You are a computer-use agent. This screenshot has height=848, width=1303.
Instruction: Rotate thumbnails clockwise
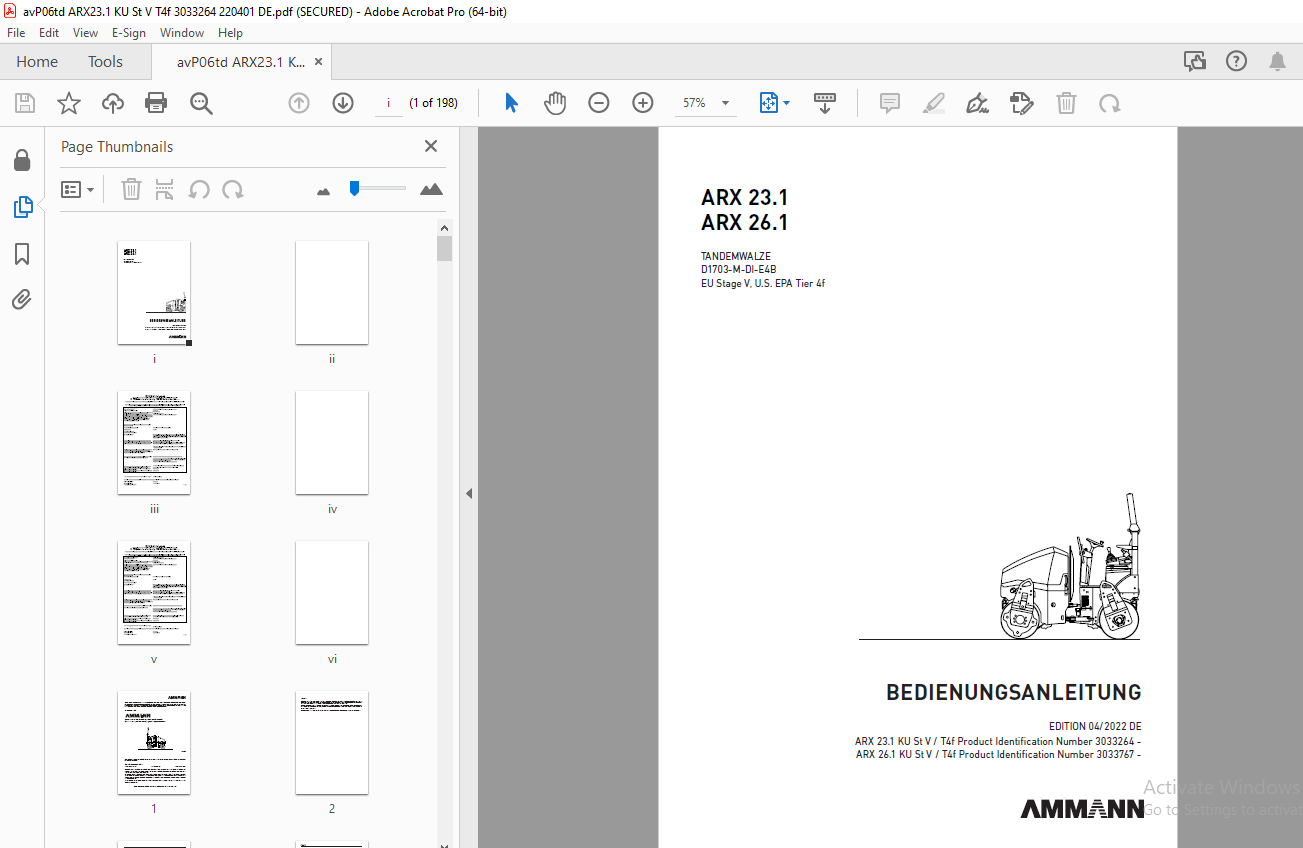233,189
